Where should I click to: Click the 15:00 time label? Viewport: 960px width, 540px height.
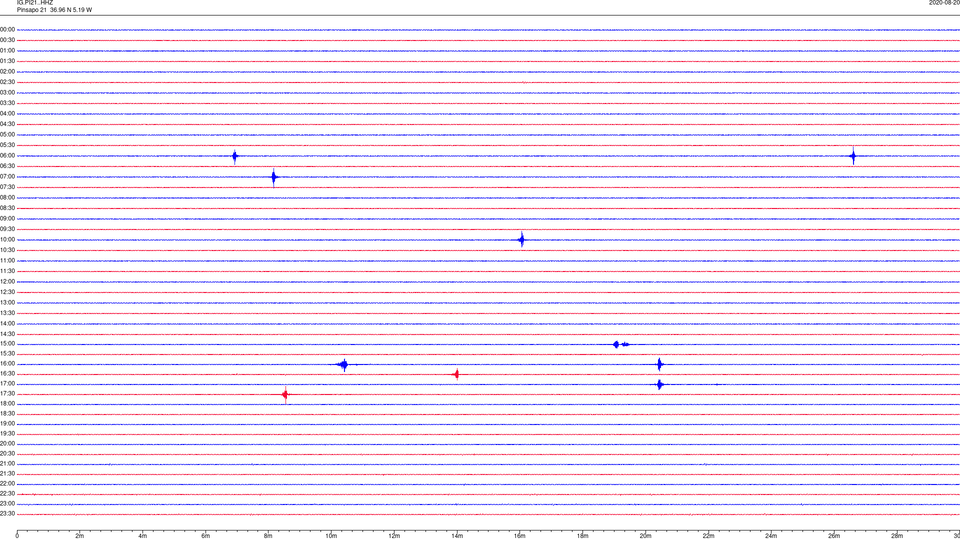[x=7, y=344]
